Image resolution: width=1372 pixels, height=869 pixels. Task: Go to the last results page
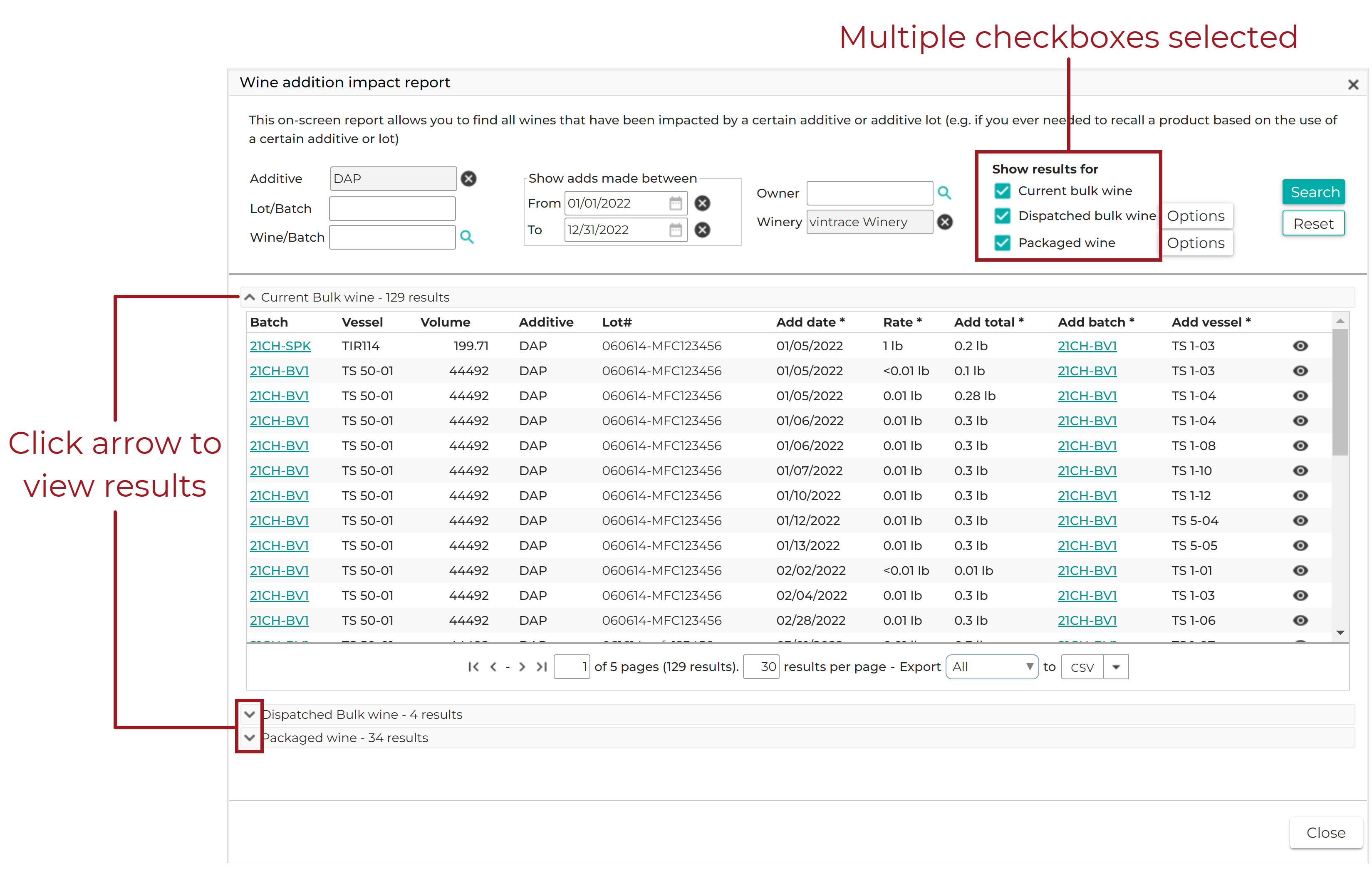(541, 667)
